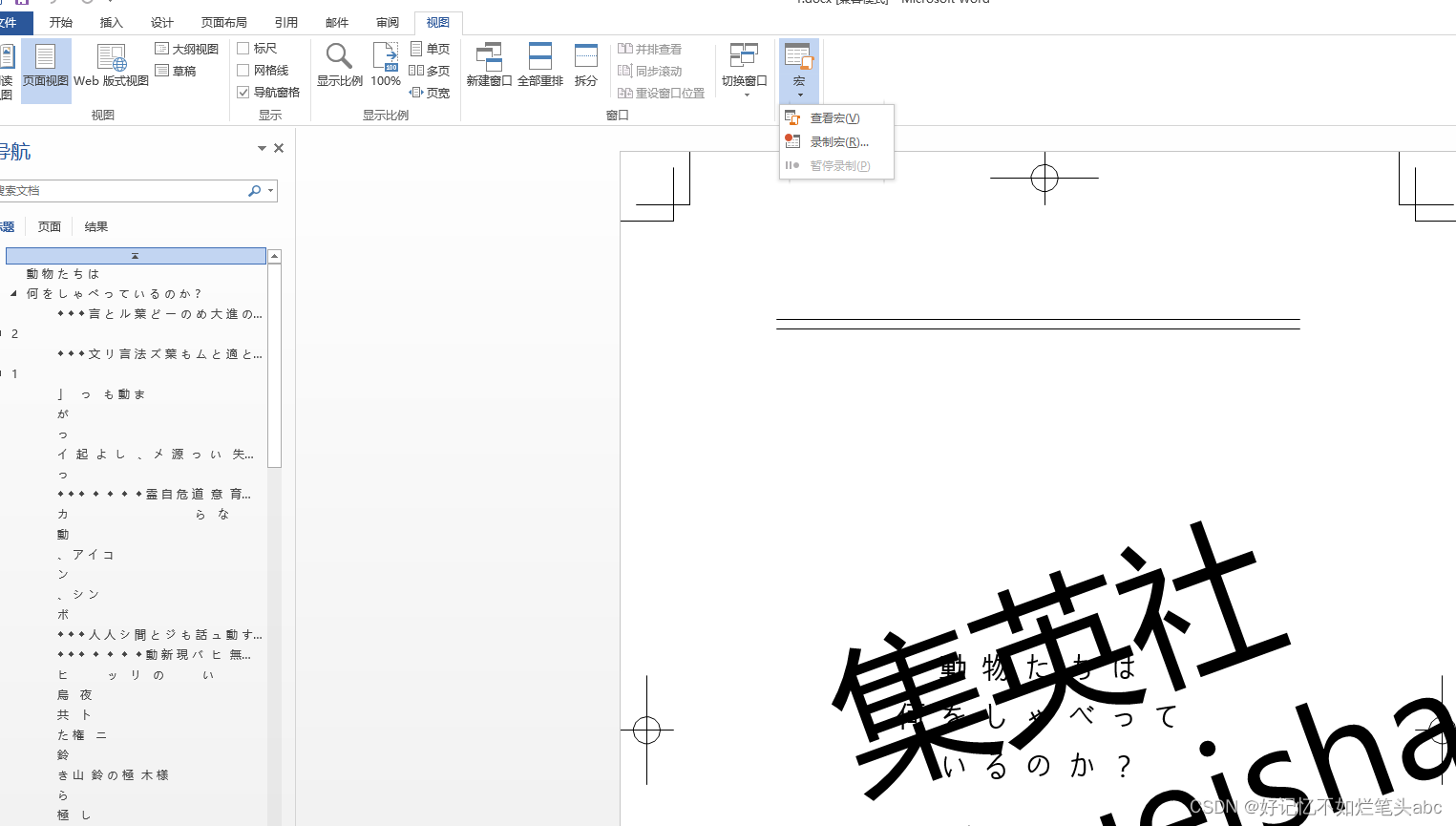
Task: Switch to Page View (页面视图) mode
Action: pyautogui.click(x=46, y=69)
